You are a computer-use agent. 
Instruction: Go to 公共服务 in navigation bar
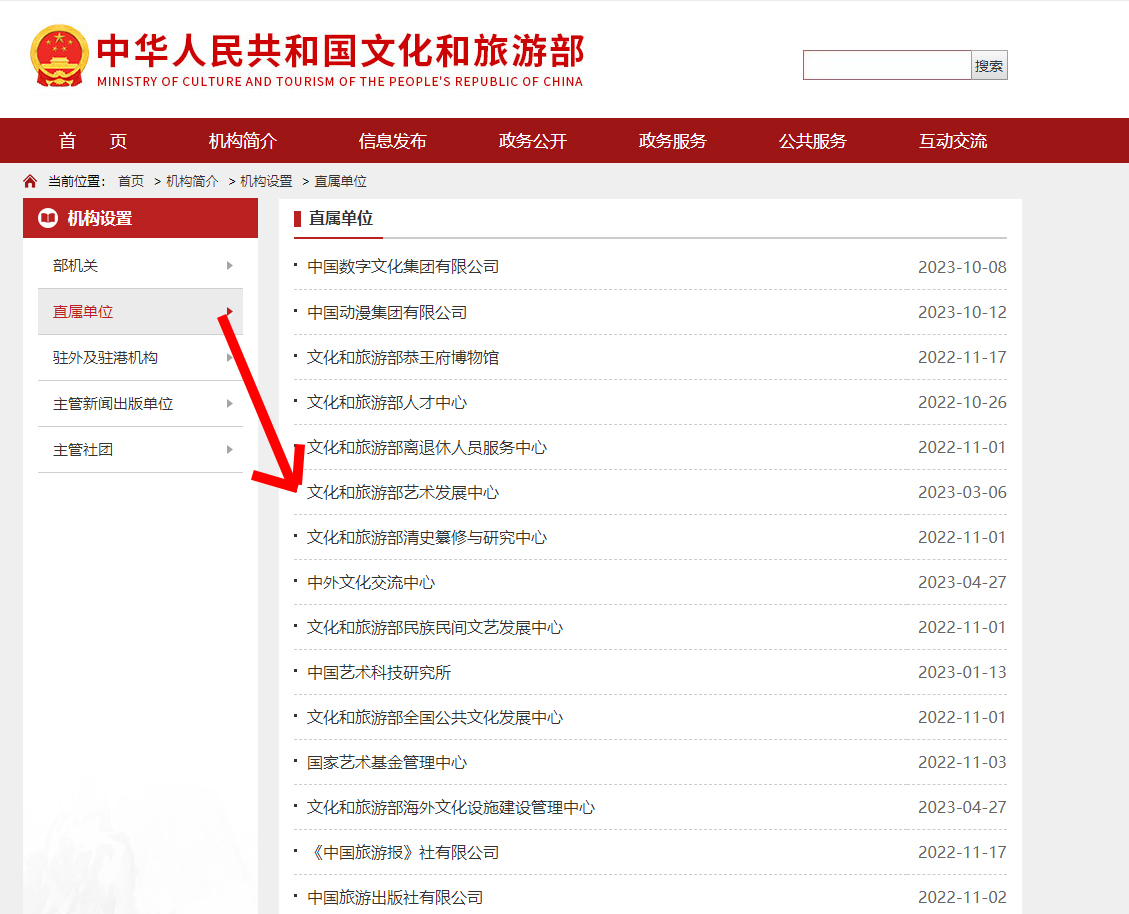(x=812, y=141)
